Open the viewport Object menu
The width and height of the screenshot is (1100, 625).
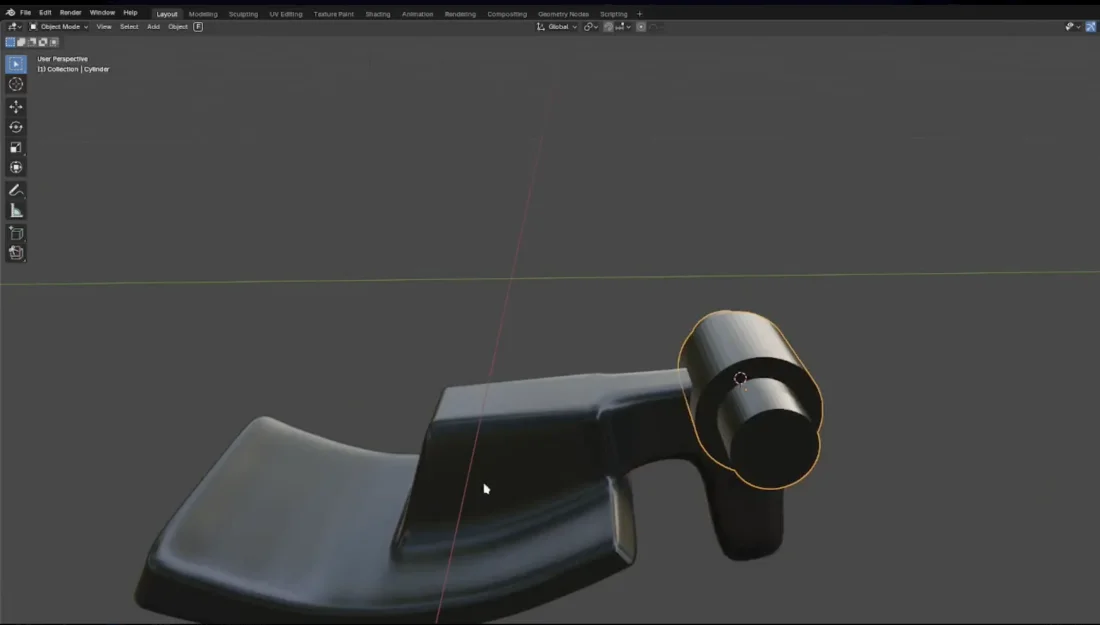click(x=177, y=27)
